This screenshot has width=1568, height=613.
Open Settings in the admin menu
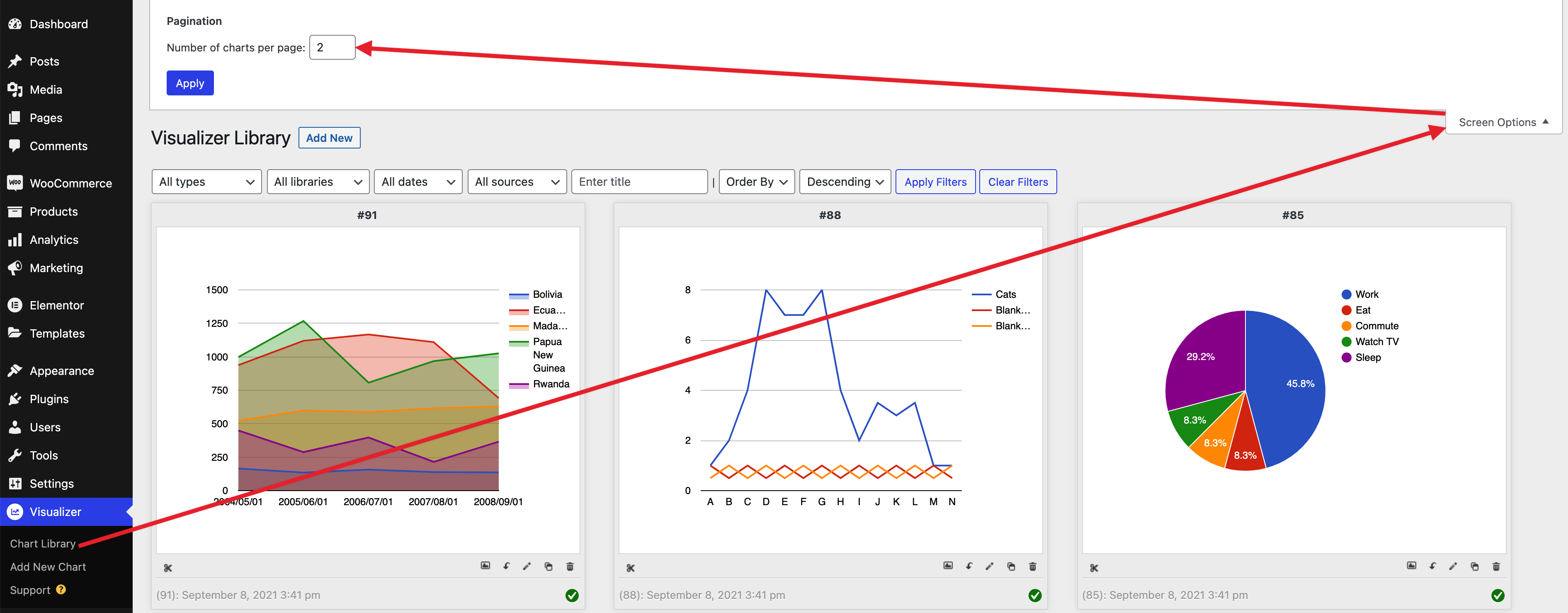(x=66, y=483)
